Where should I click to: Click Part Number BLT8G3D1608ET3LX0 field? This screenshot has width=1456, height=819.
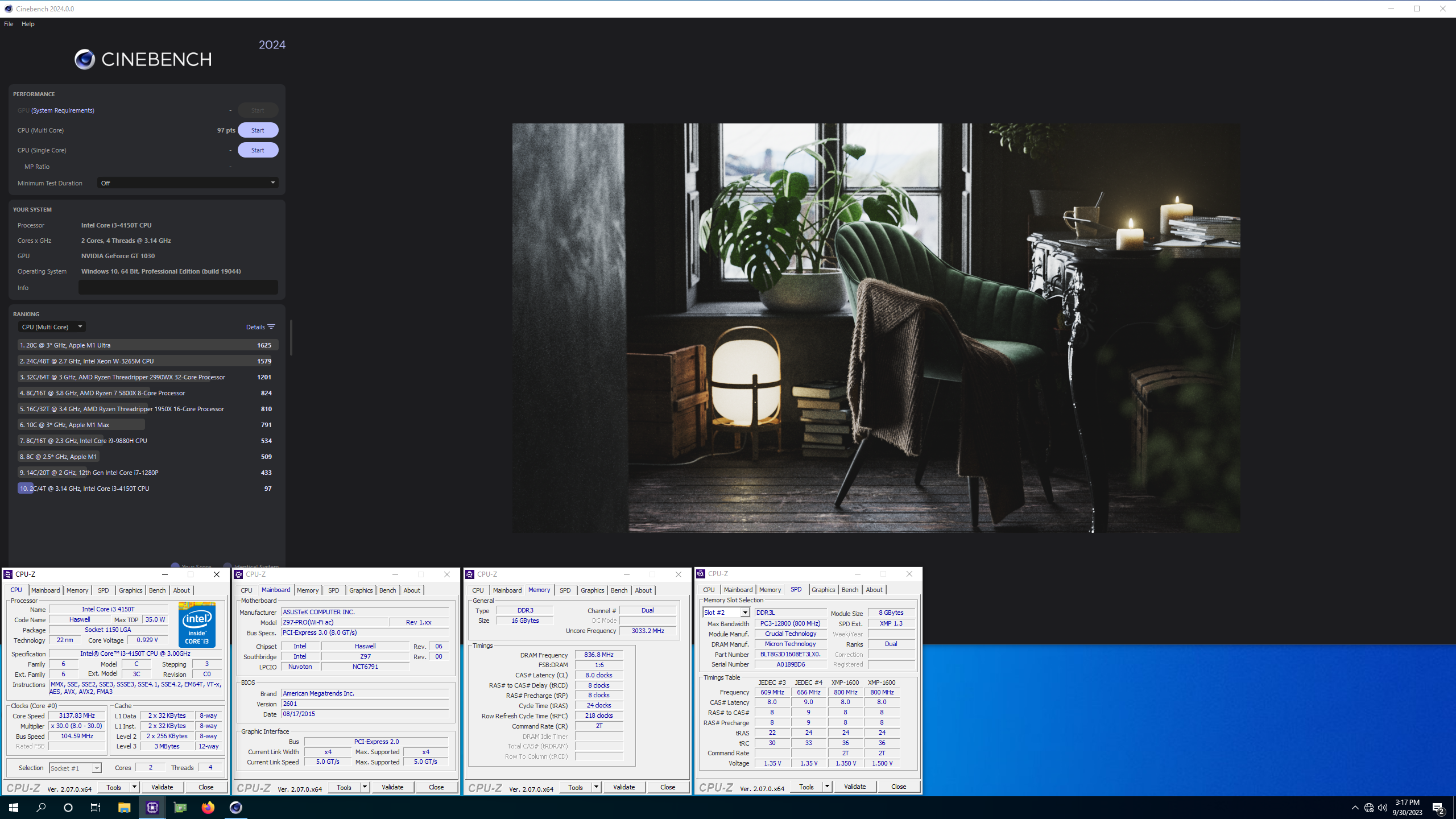click(x=791, y=654)
